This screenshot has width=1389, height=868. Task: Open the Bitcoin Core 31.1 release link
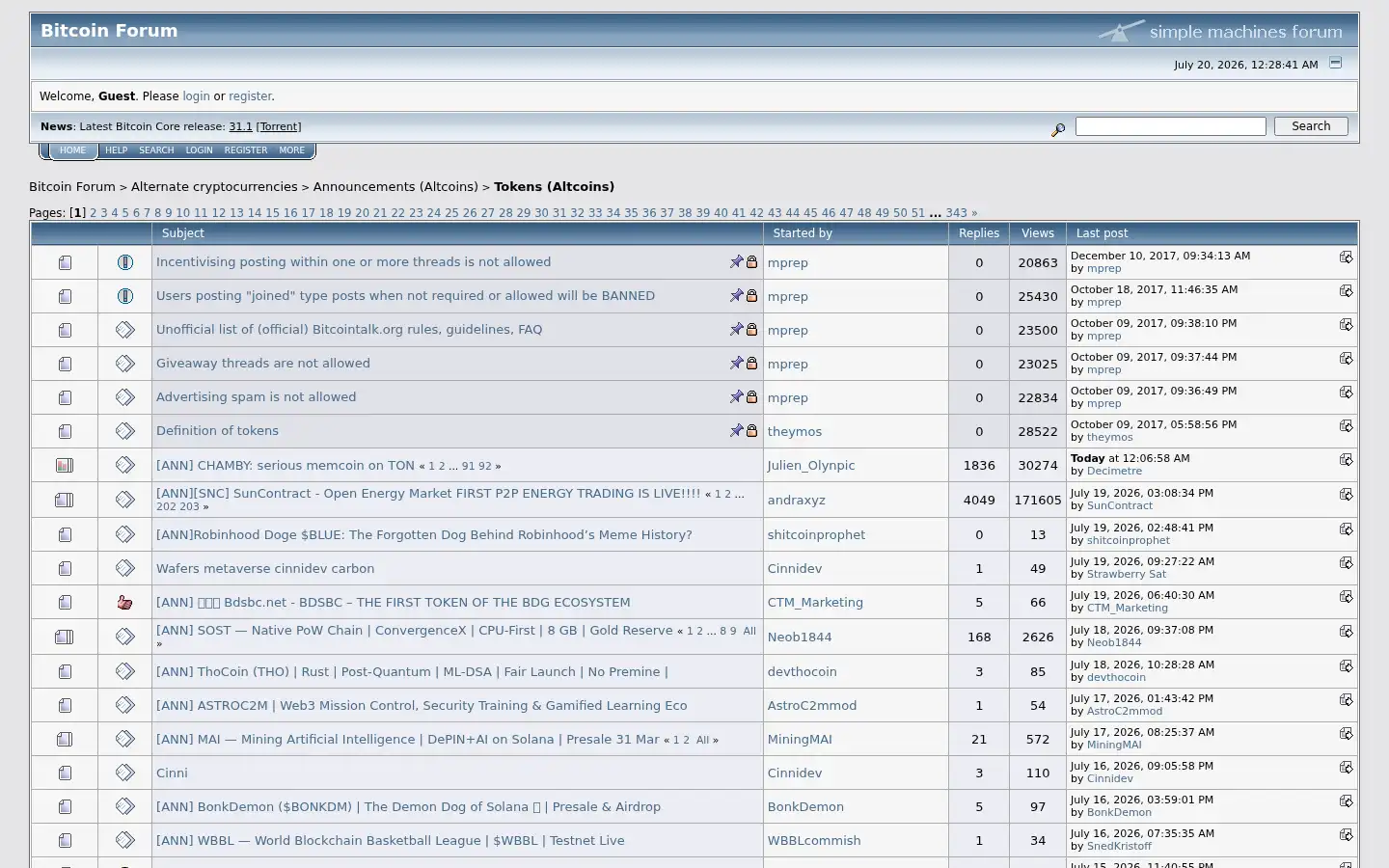(240, 126)
